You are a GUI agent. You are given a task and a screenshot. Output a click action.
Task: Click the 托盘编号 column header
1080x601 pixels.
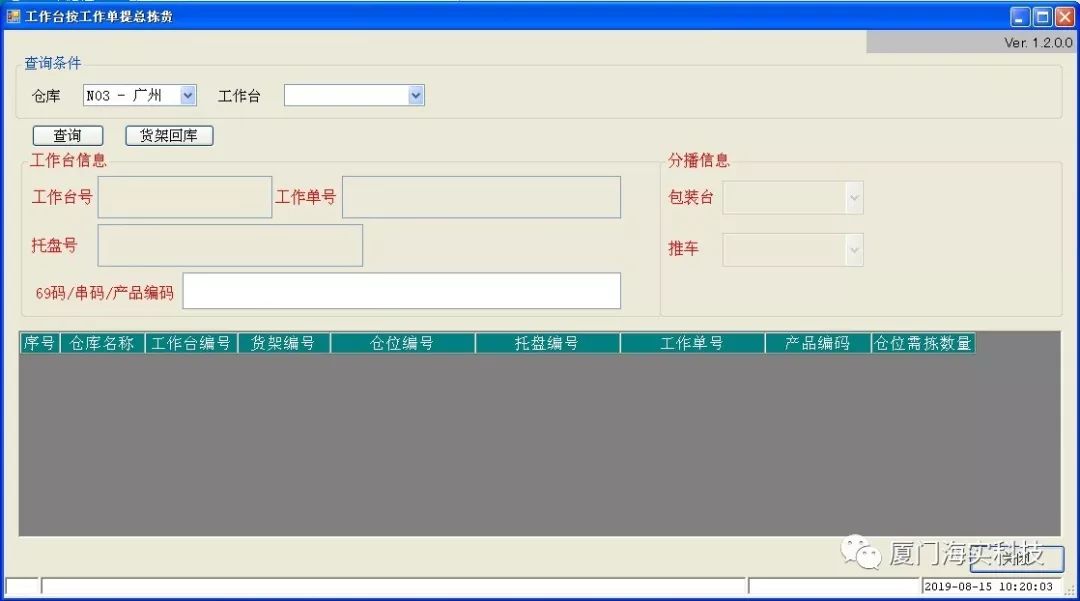[547, 343]
